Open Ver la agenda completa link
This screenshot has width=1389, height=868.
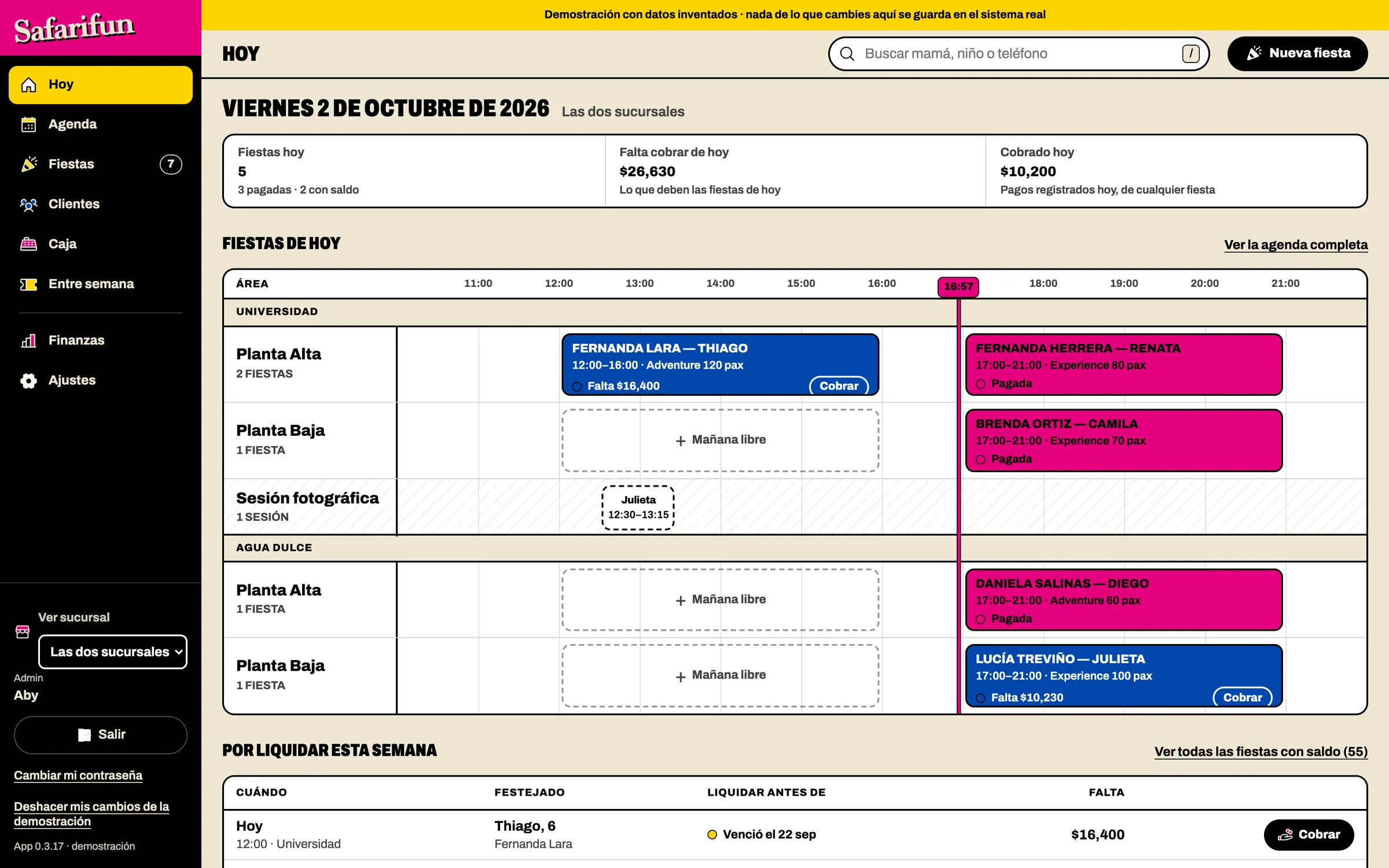pos(1296,245)
